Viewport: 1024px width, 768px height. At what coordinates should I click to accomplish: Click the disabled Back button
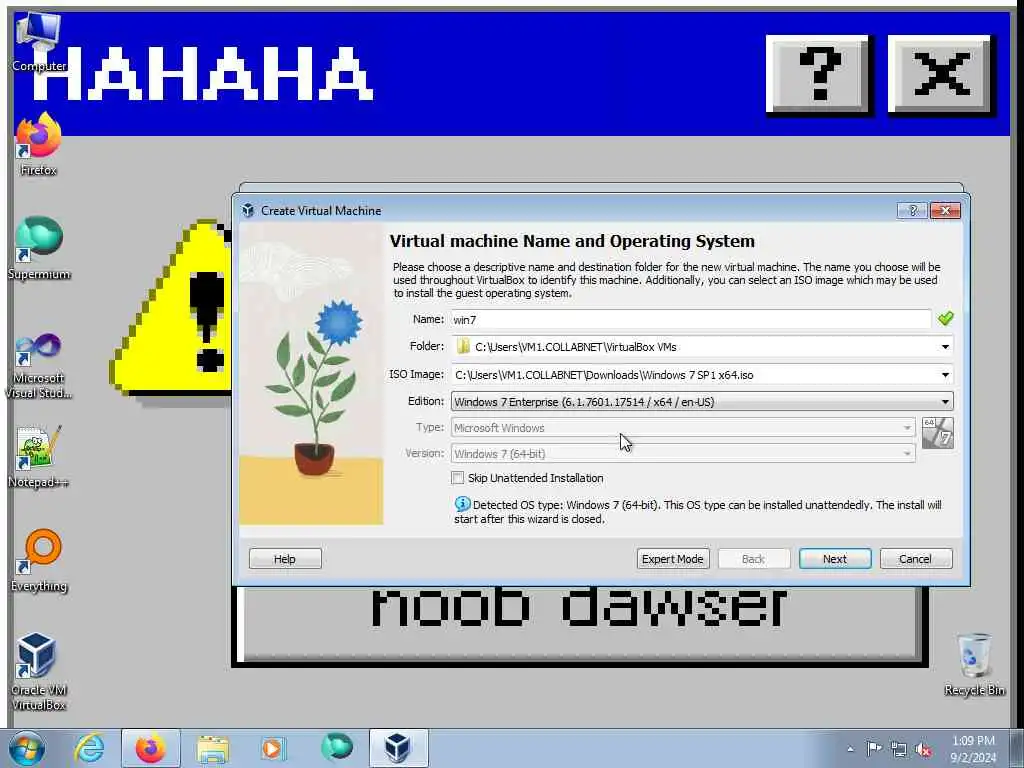coord(754,559)
